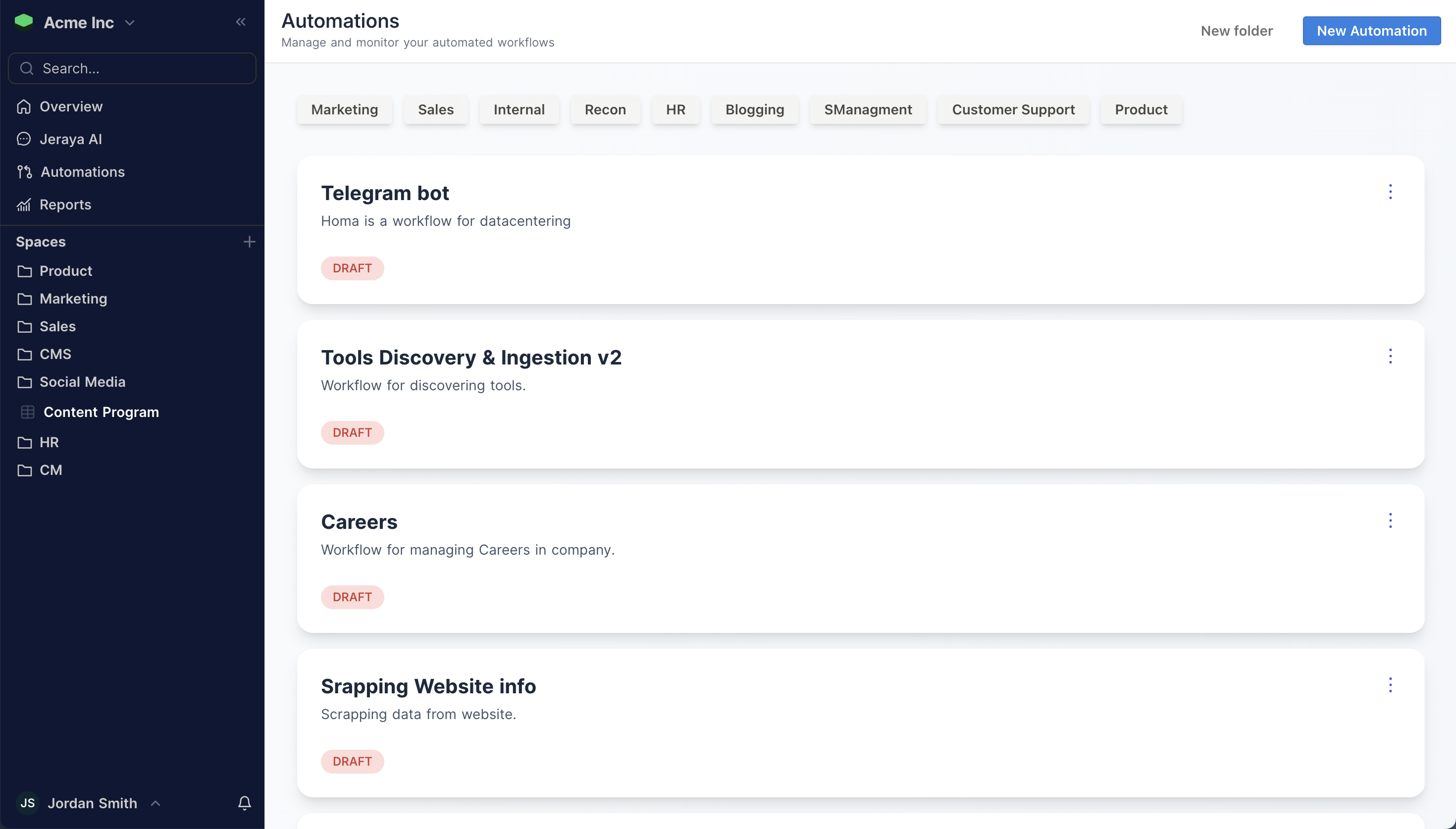Click the New folder button
Screen dimensions: 1456x829
1236,31
